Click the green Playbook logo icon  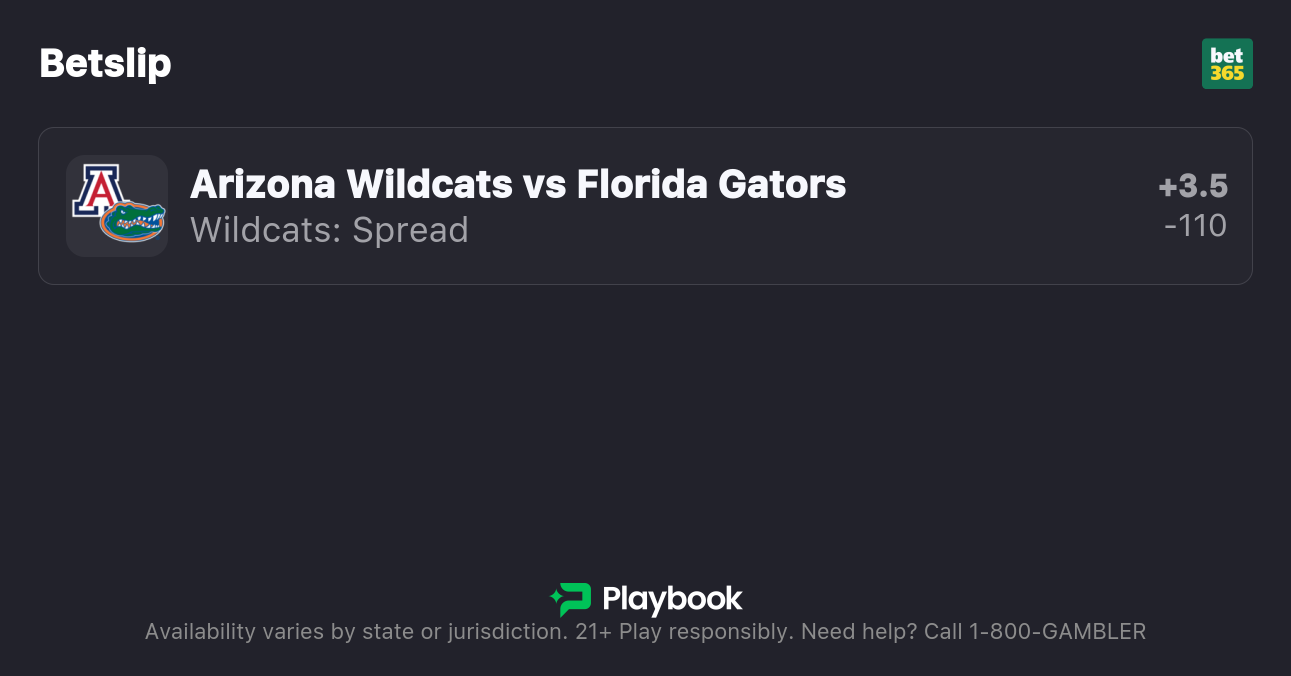coord(571,599)
